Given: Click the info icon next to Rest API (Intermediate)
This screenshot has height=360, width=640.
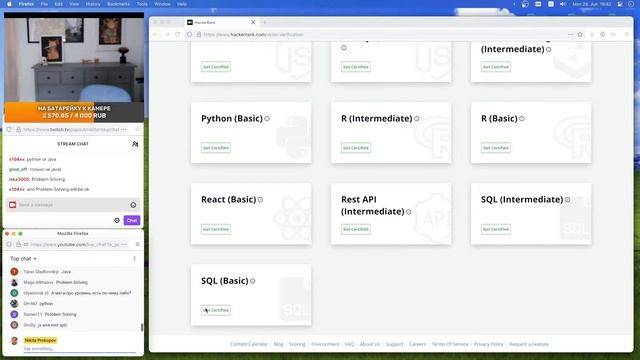Looking at the screenshot, I should pos(409,212).
